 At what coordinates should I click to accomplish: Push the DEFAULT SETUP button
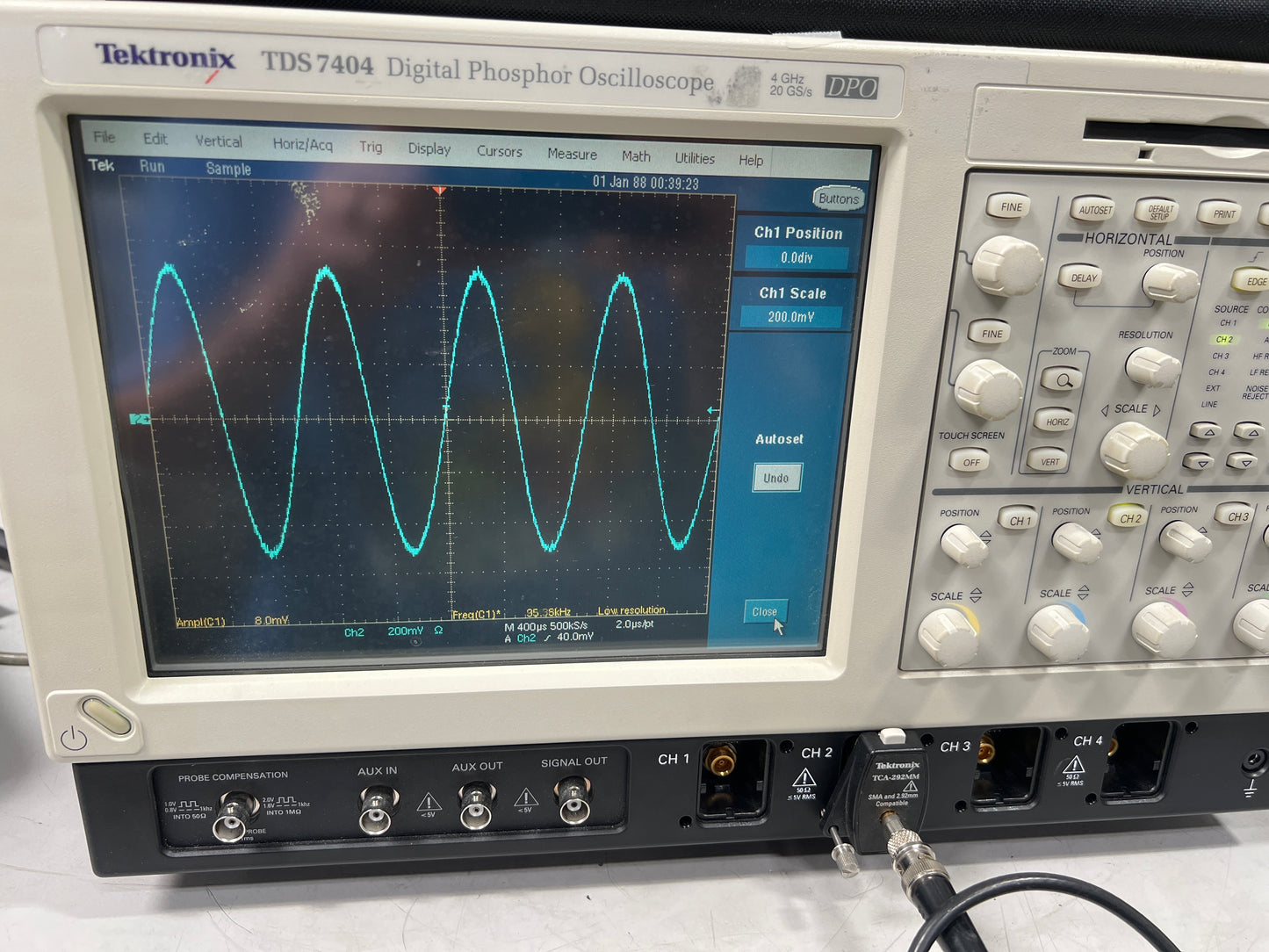click(1159, 212)
